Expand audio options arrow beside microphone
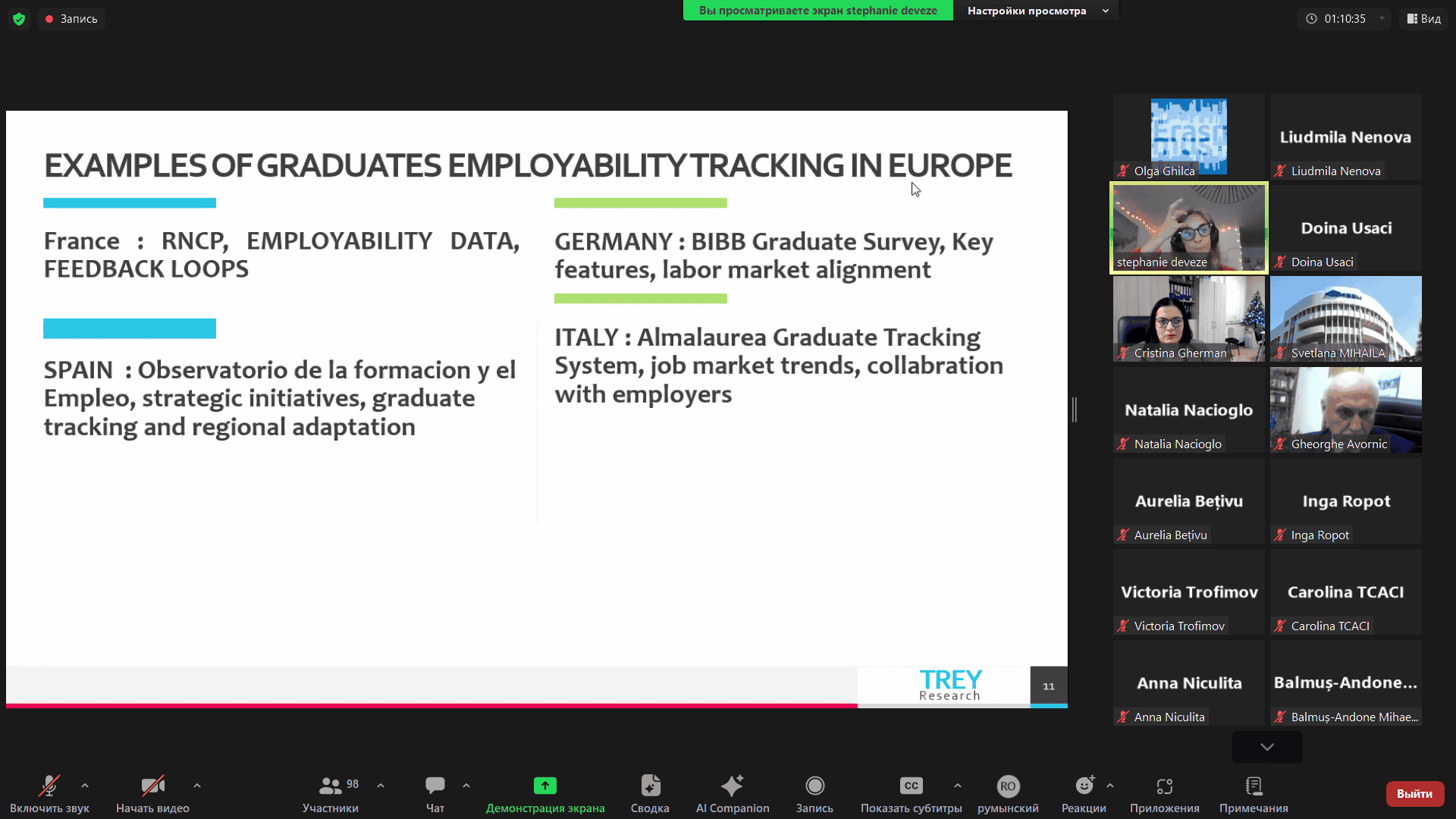1456x819 pixels. pyautogui.click(x=85, y=786)
